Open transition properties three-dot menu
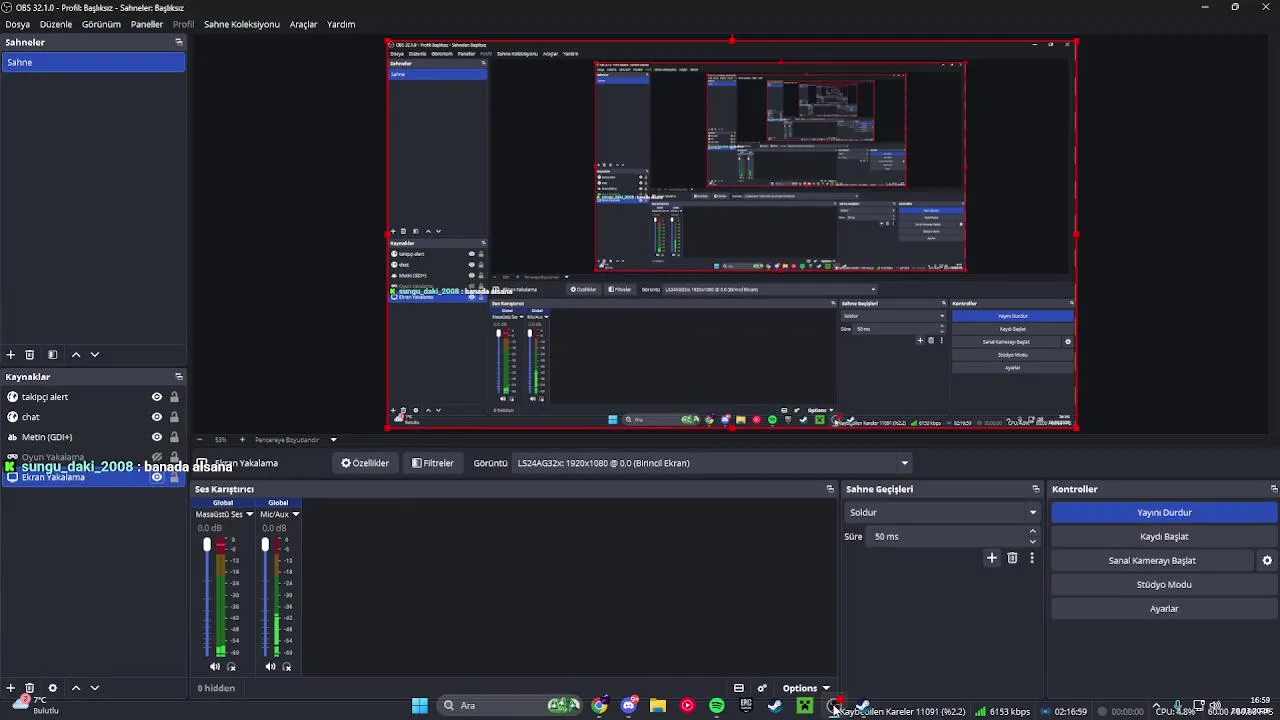This screenshot has height=720, width=1280. 1032,558
